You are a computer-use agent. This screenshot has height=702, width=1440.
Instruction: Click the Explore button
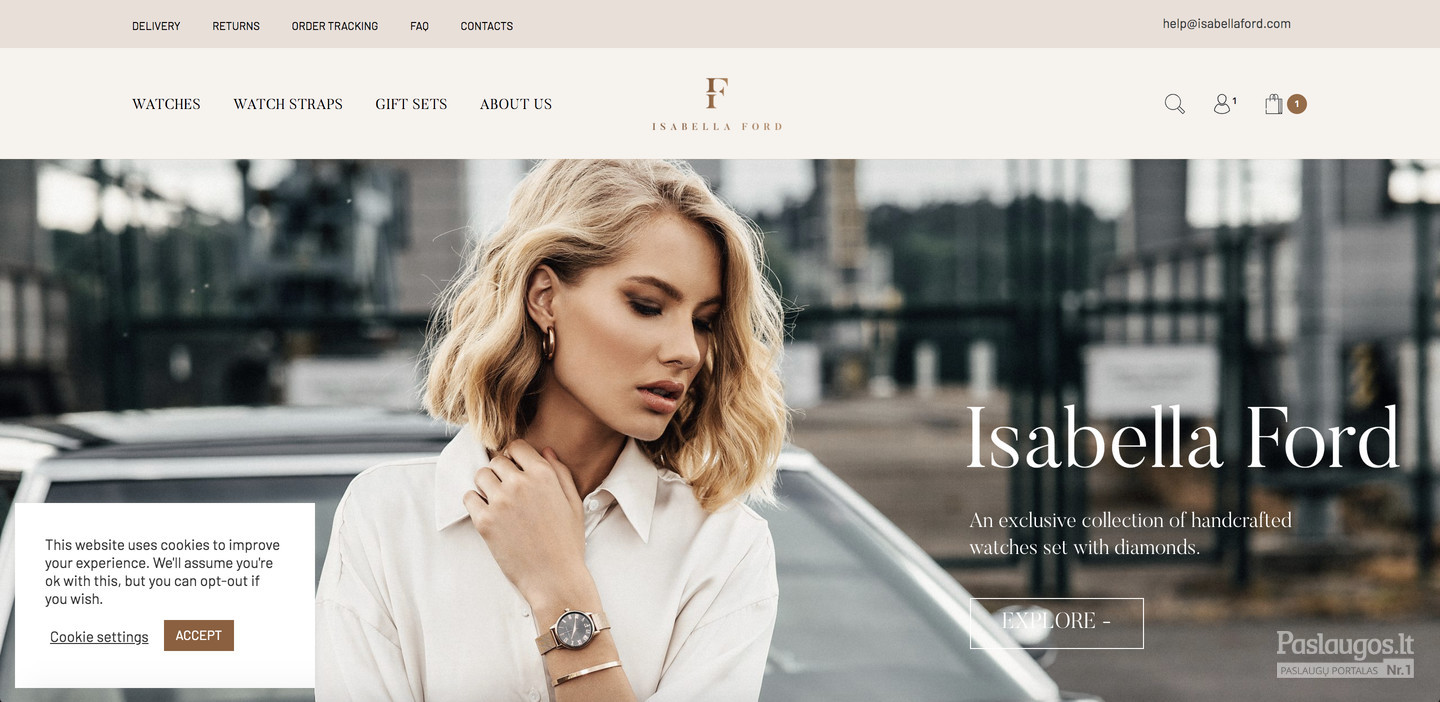coord(1056,623)
